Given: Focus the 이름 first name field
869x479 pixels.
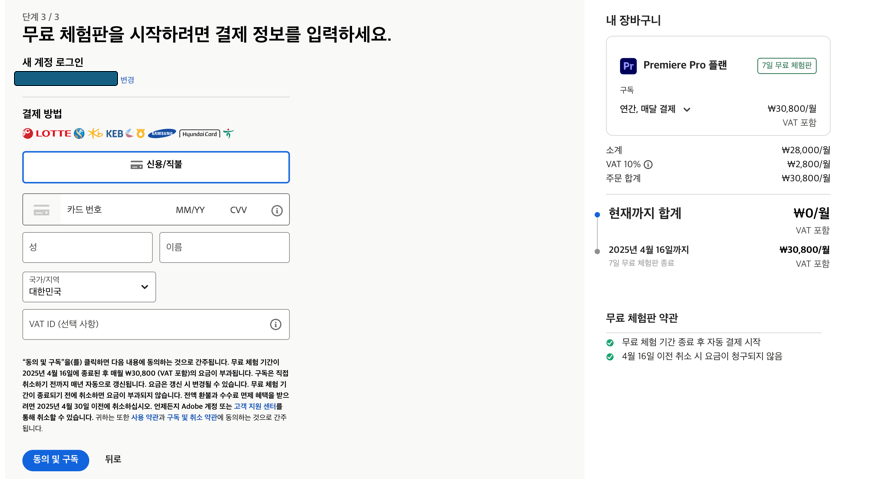Looking at the screenshot, I should coord(224,247).
